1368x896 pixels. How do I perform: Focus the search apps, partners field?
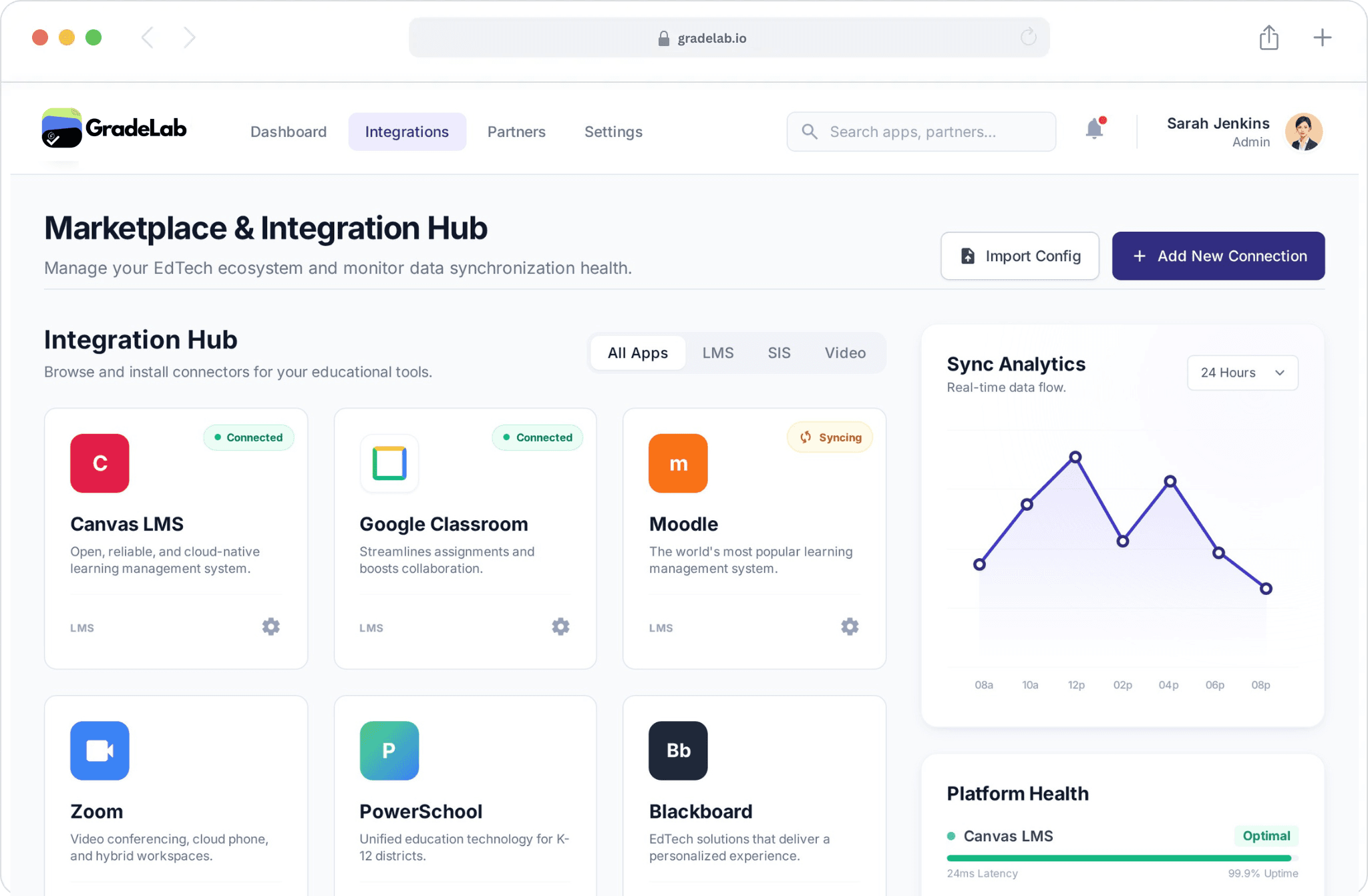(921, 132)
